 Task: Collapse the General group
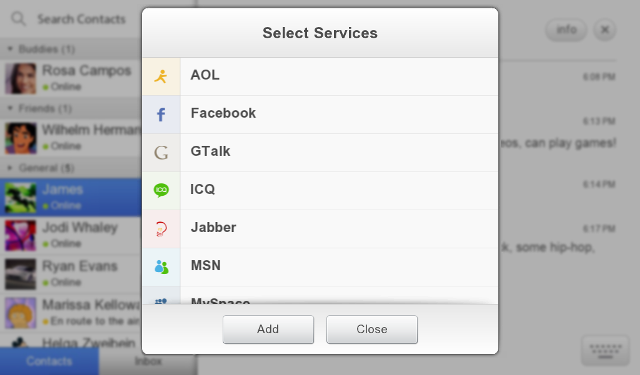[x=10, y=168]
